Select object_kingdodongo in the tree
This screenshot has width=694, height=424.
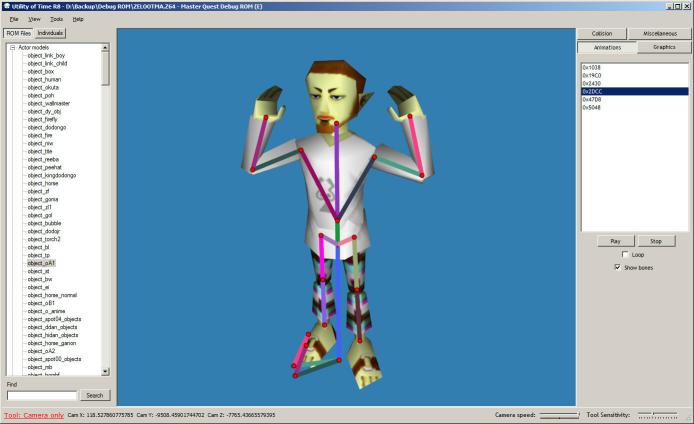[x=52, y=175]
